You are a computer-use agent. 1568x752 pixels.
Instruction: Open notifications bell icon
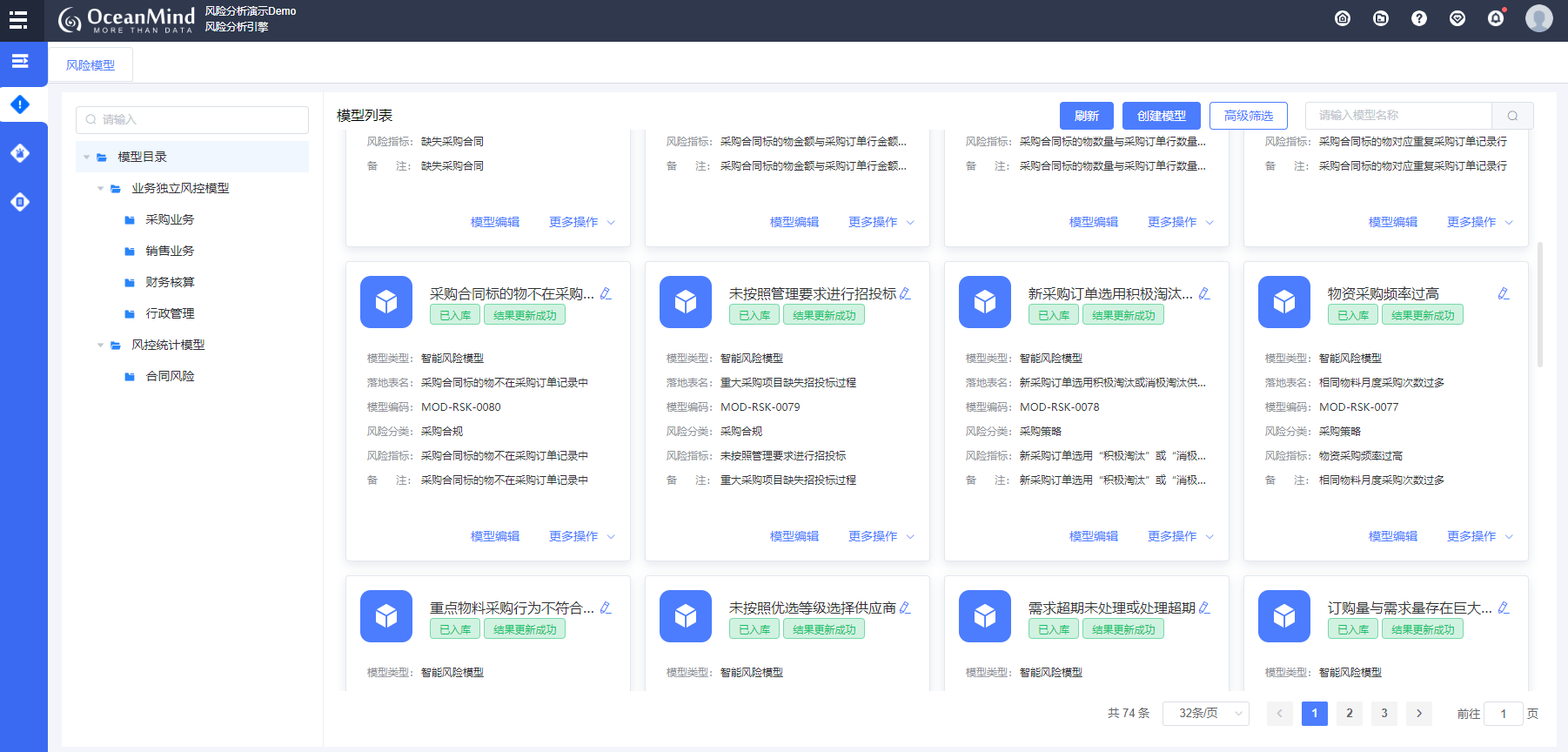[x=1496, y=18]
